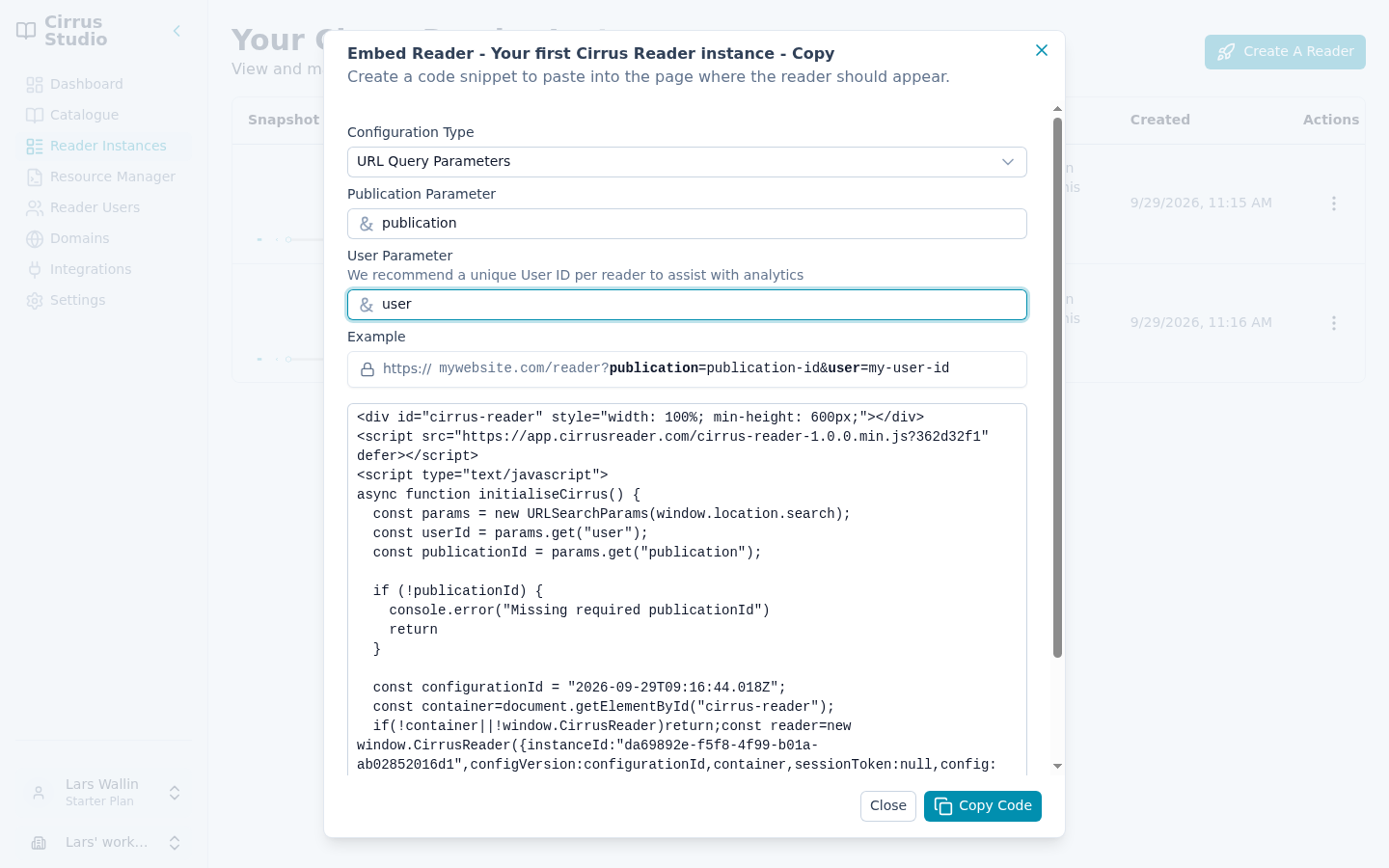Close the Embed Reader dialog with X
The width and height of the screenshot is (1389, 868).
(1042, 50)
